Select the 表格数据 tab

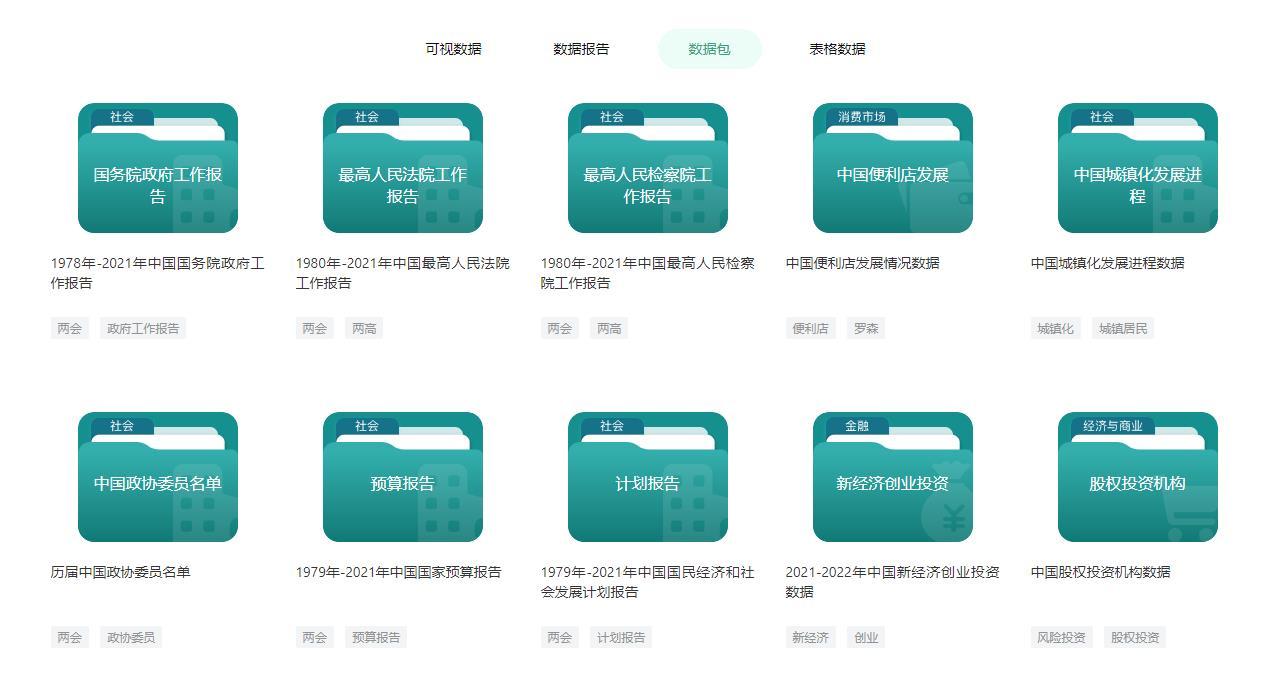pyautogui.click(x=837, y=49)
